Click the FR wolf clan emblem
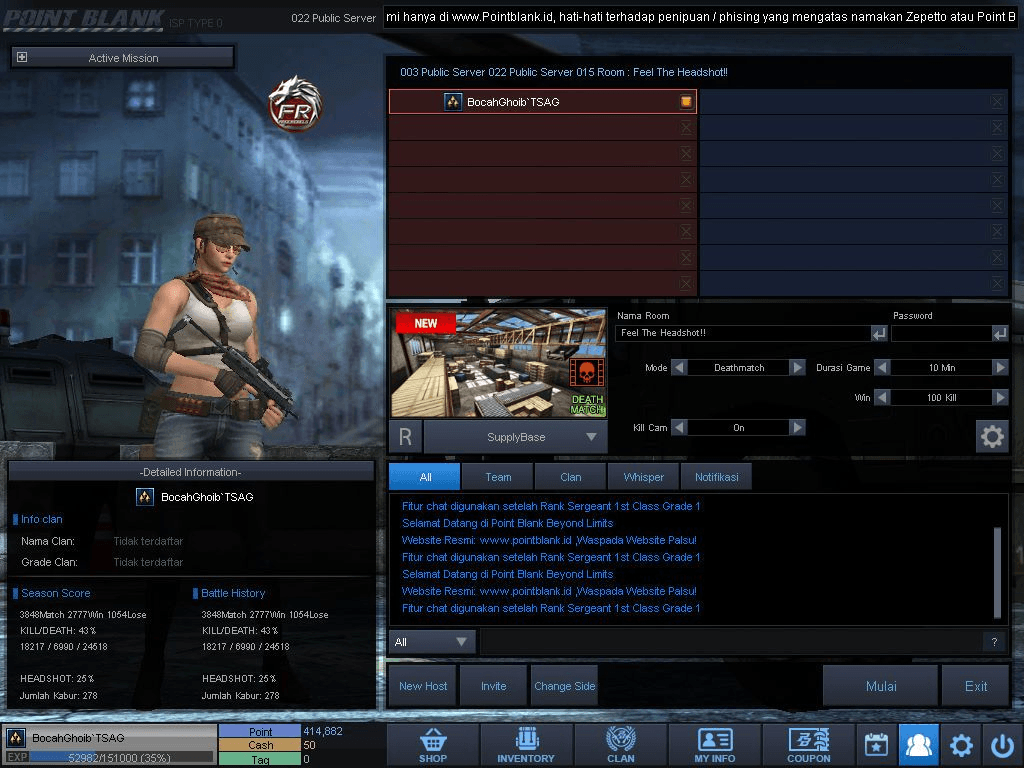 296,103
